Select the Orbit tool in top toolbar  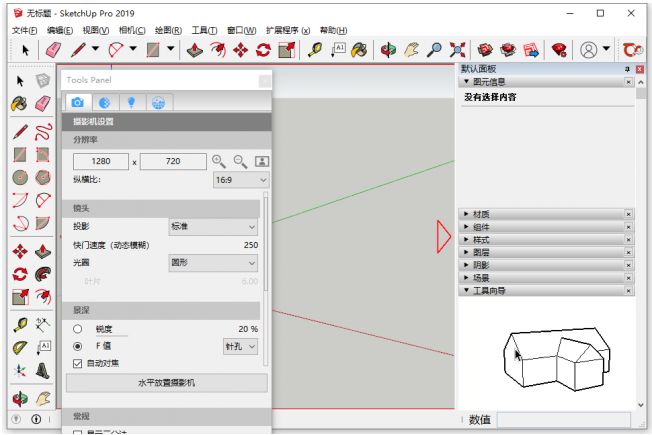388,50
